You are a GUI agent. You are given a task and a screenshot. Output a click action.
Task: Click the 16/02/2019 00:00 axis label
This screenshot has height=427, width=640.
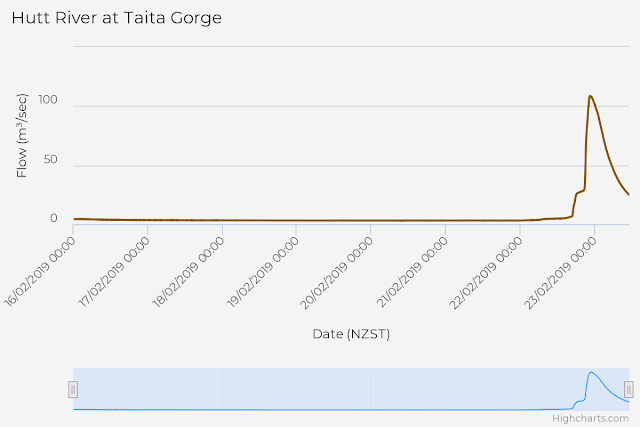pos(40,271)
